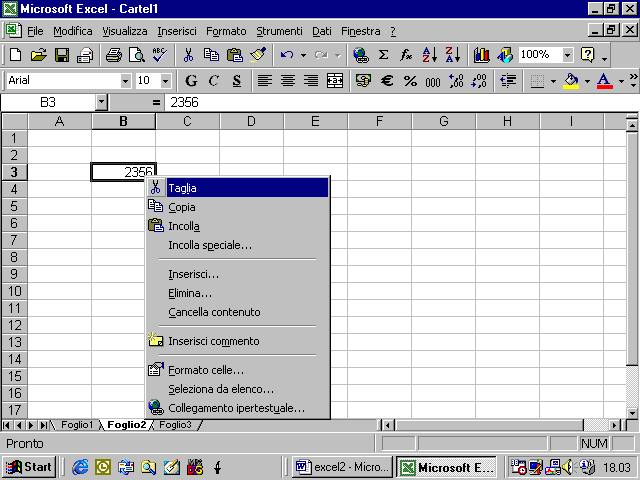Click the New workbook icon
The width and height of the screenshot is (640, 480).
tap(16, 54)
